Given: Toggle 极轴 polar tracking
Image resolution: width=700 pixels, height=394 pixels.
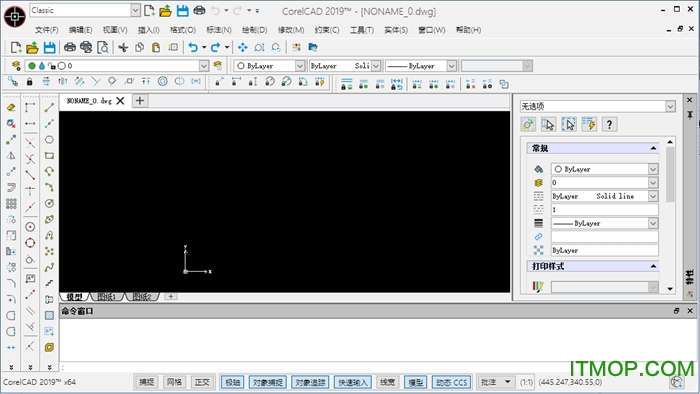Looking at the screenshot, I should pos(232,382).
